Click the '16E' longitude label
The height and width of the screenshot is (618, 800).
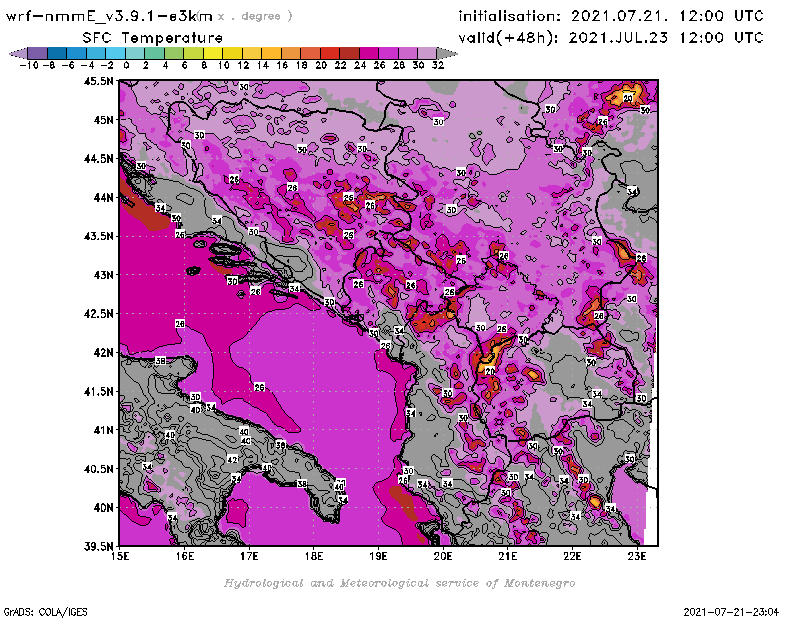(x=185, y=556)
